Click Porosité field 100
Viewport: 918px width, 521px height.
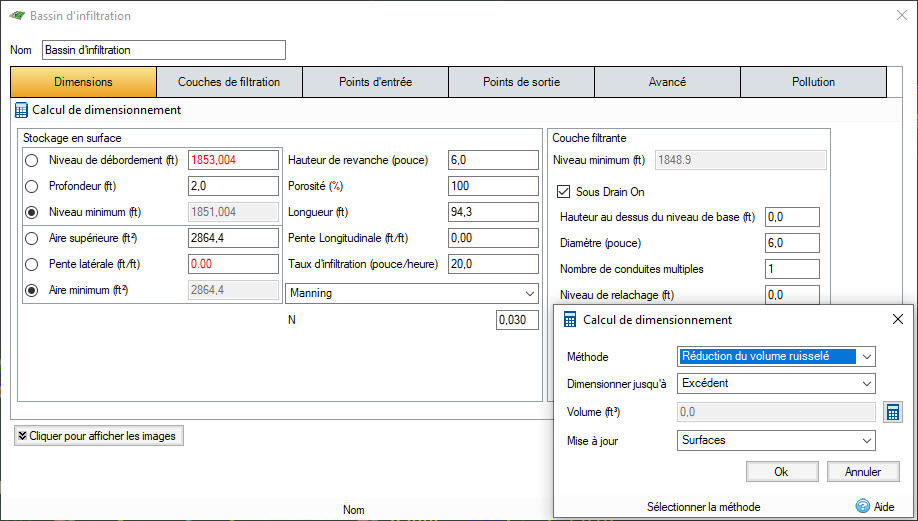pyautogui.click(x=493, y=186)
